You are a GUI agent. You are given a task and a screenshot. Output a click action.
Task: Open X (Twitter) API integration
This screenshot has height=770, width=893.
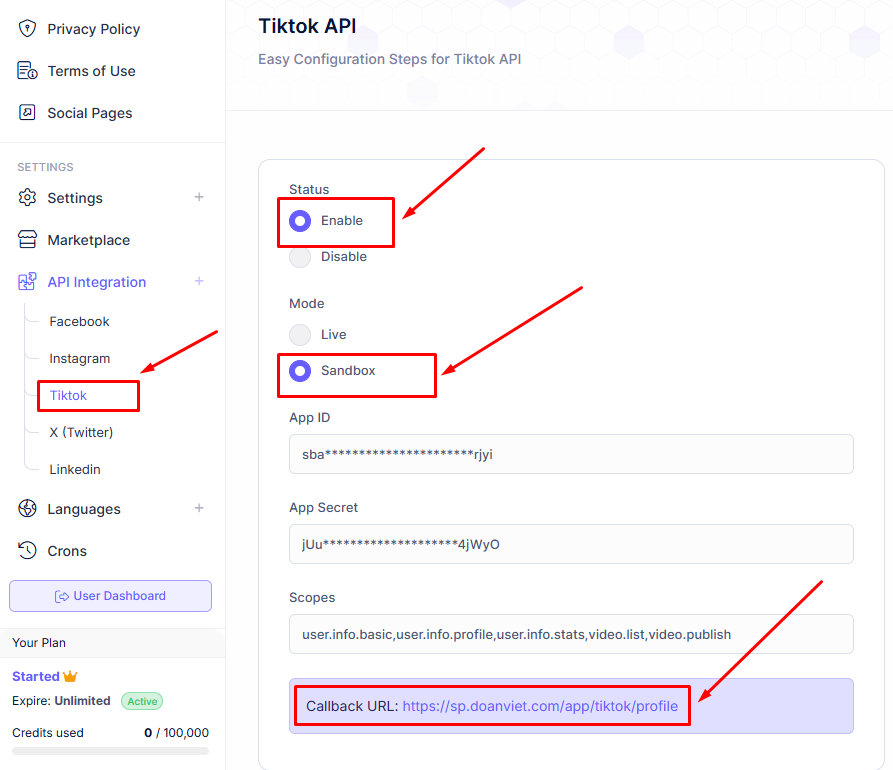point(81,433)
